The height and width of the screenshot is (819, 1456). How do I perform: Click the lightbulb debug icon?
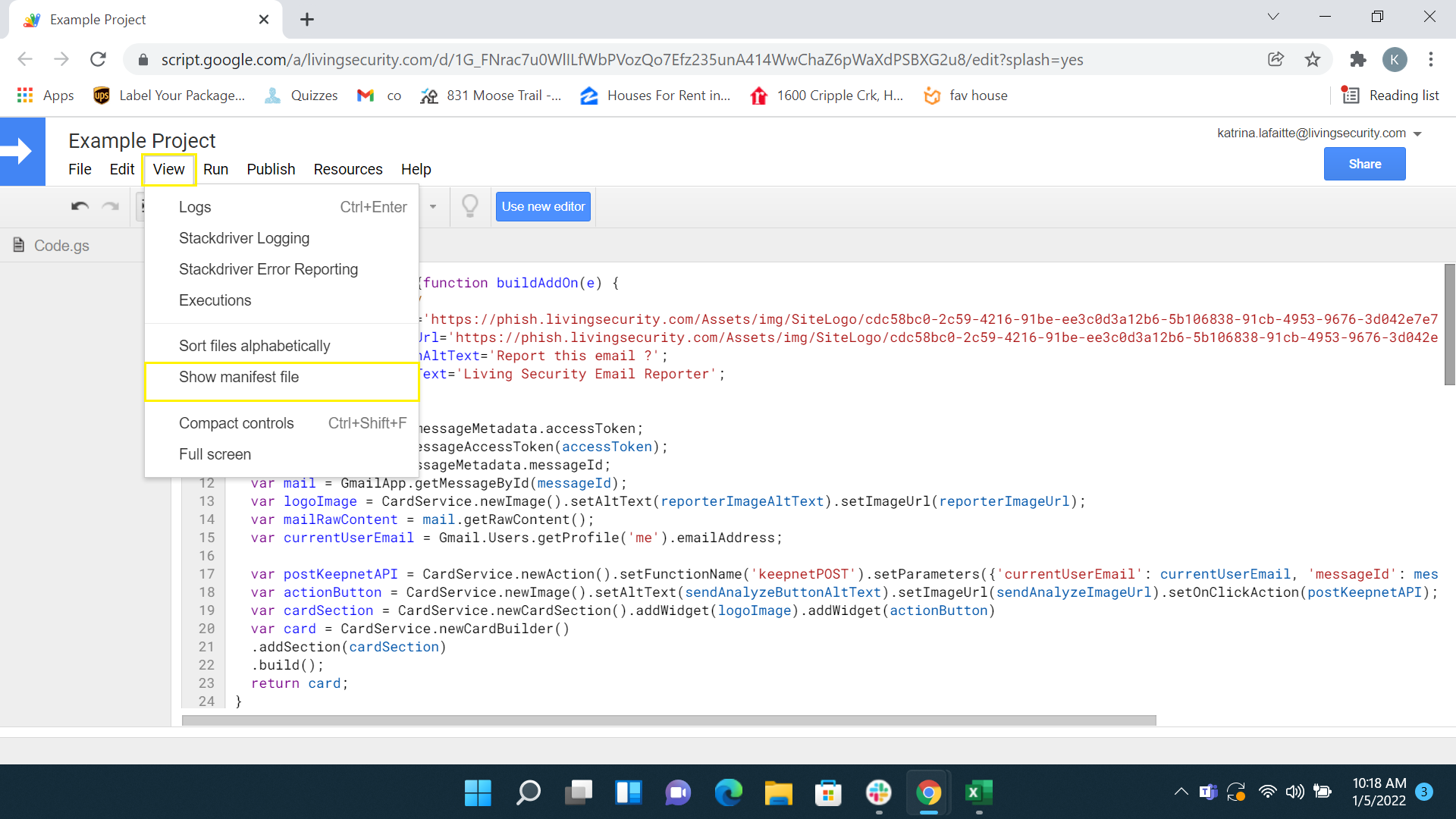pyautogui.click(x=470, y=206)
